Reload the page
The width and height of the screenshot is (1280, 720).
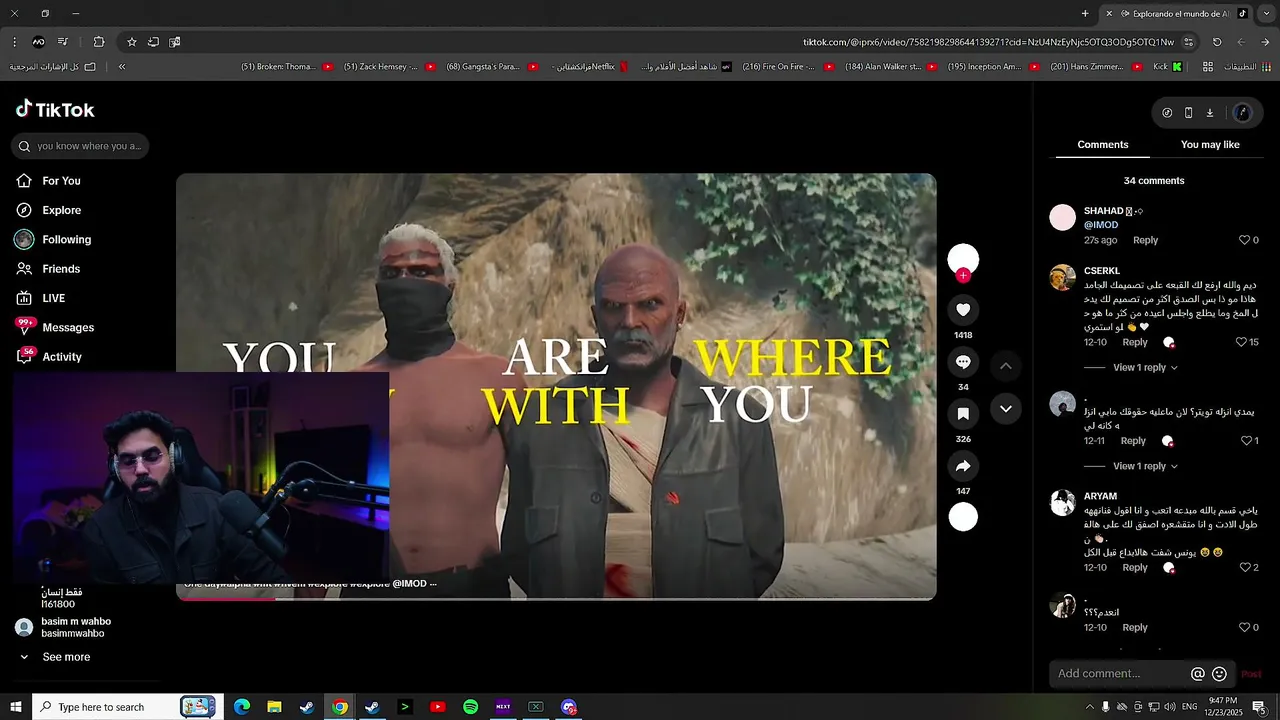[x=1217, y=42]
